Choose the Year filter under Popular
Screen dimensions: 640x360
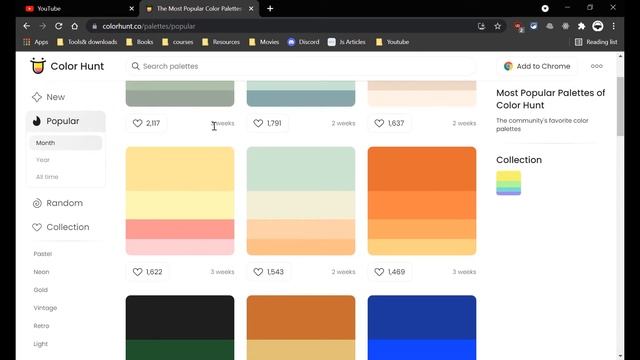43,160
